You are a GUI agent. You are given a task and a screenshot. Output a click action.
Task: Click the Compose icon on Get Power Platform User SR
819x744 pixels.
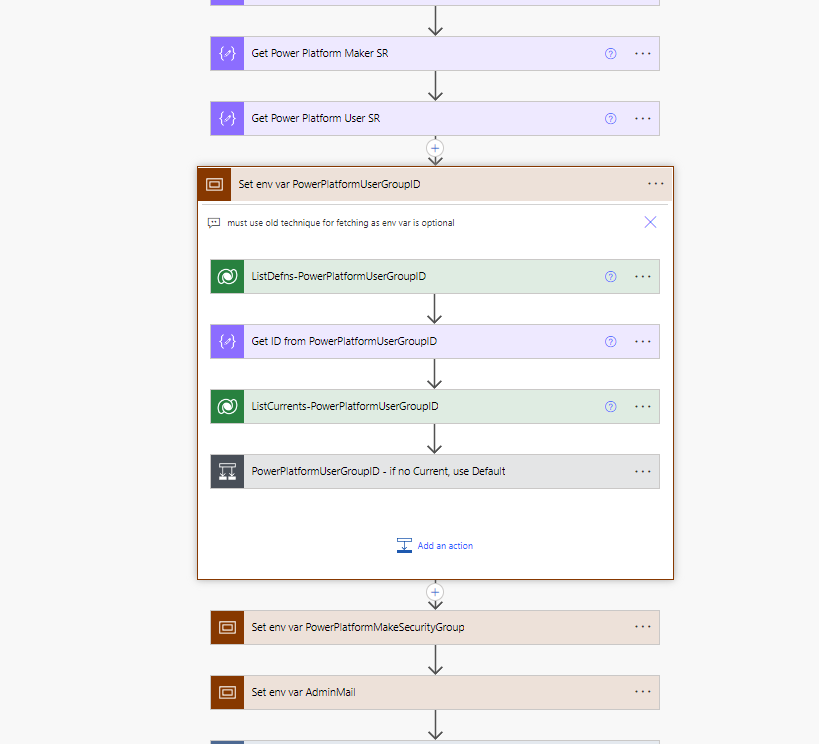(227, 118)
